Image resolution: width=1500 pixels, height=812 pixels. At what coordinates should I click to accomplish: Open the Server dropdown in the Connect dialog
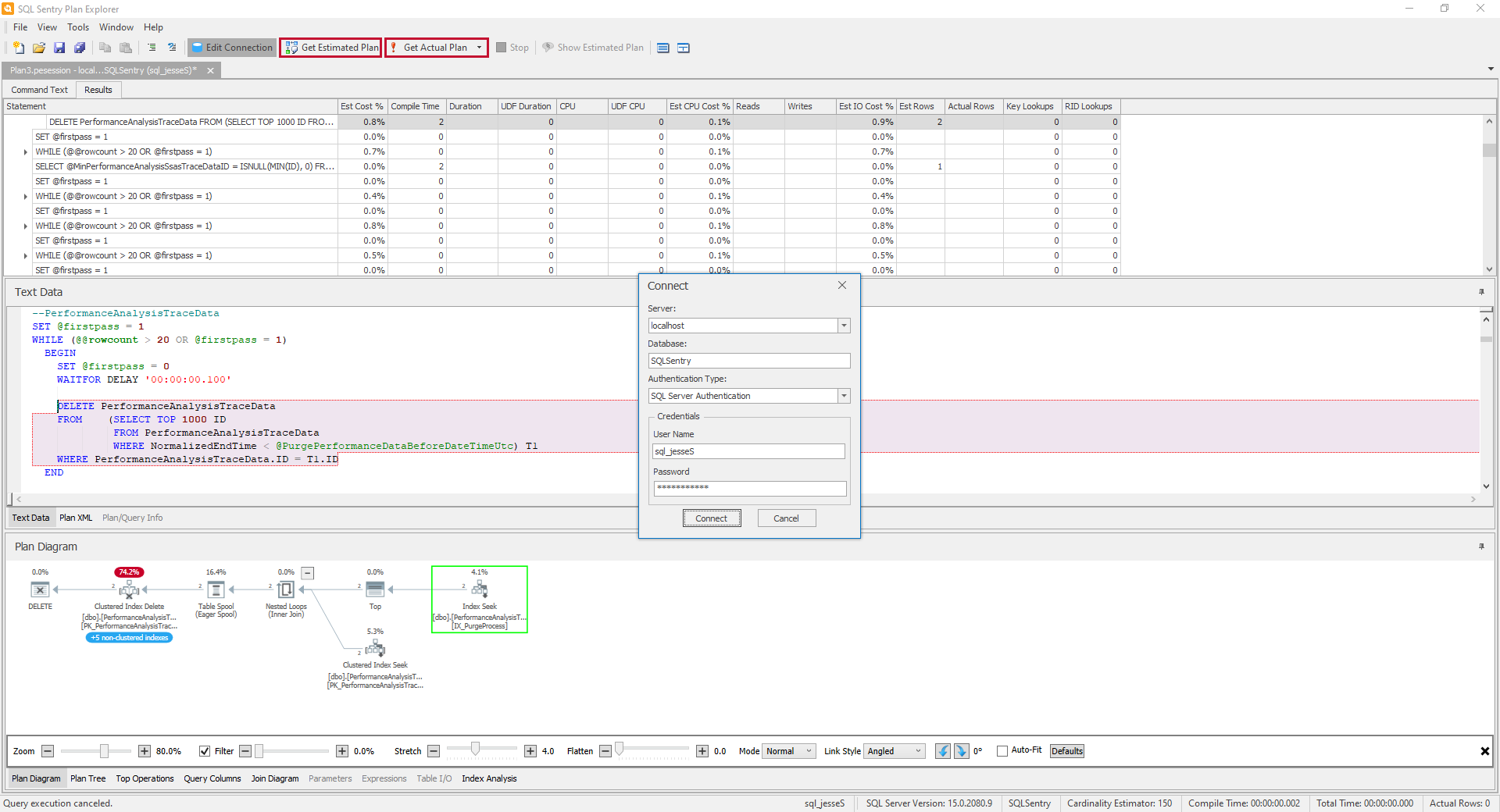[x=843, y=326]
